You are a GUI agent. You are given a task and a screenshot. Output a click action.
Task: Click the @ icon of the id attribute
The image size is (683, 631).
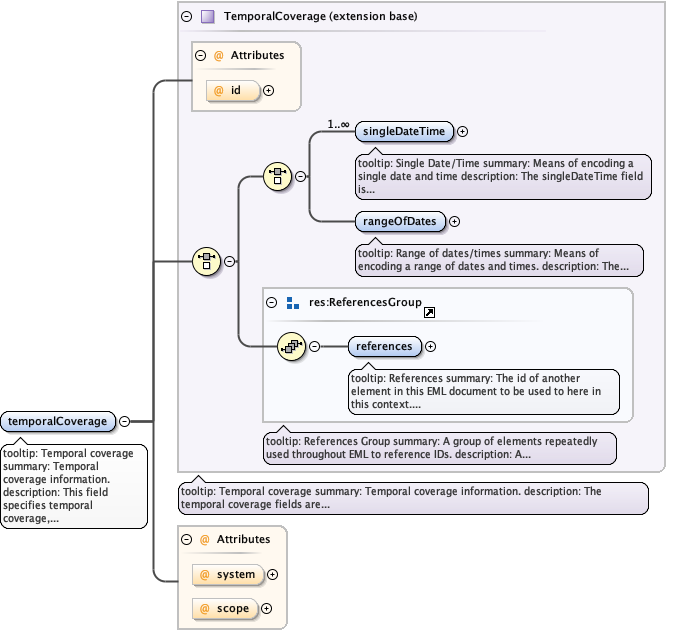[219, 91]
